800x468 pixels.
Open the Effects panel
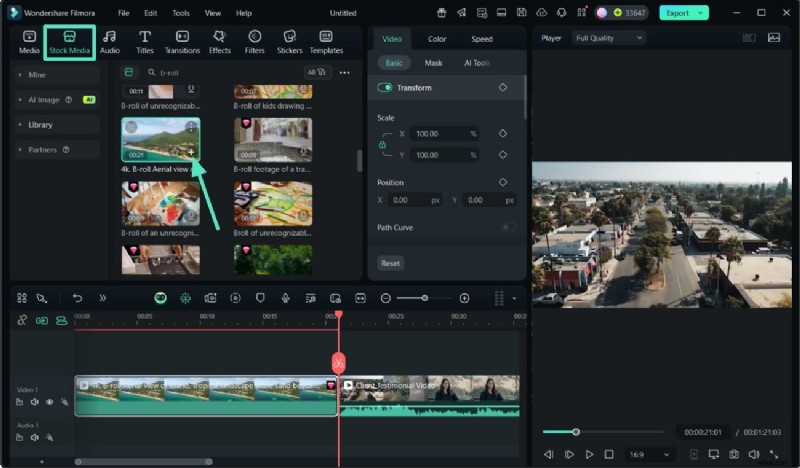tap(219, 41)
